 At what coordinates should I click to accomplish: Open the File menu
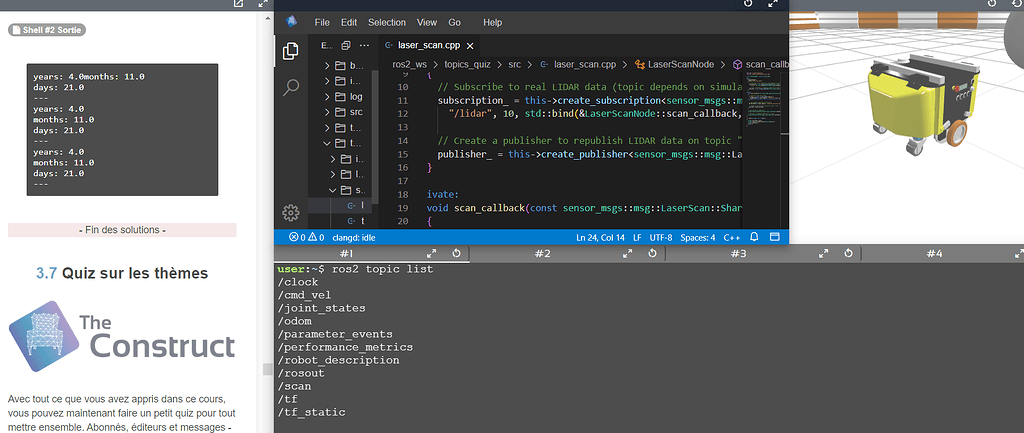(x=322, y=22)
